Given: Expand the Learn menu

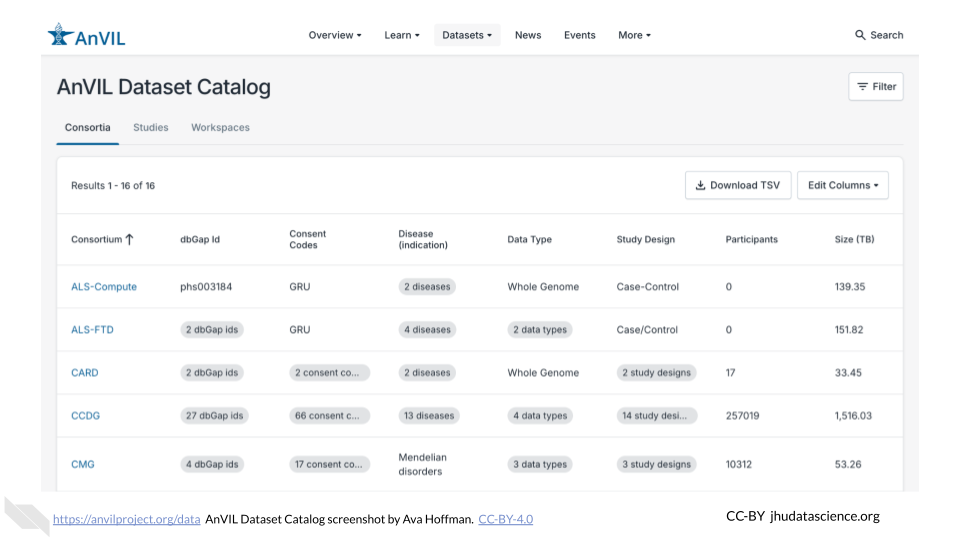Looking at the screenshot, I should (x=402, y=35).
